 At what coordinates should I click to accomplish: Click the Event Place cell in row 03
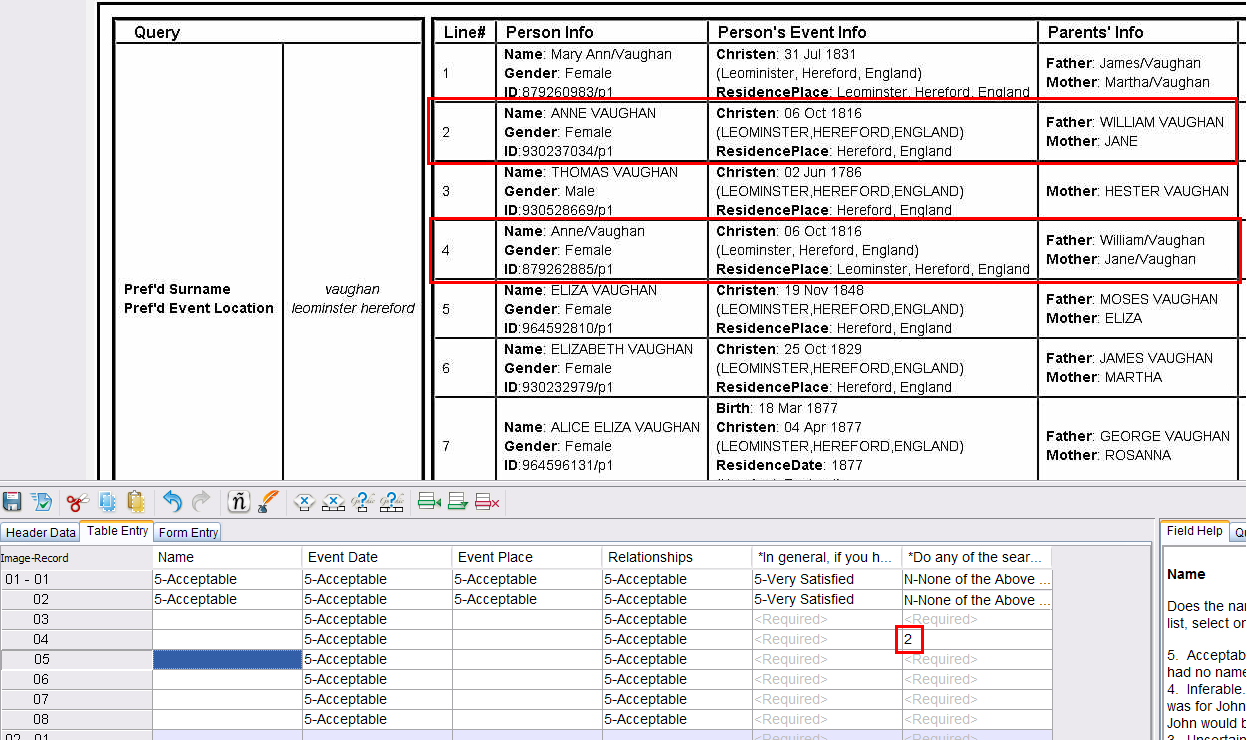pyautogui.click(x=526, y=619)
